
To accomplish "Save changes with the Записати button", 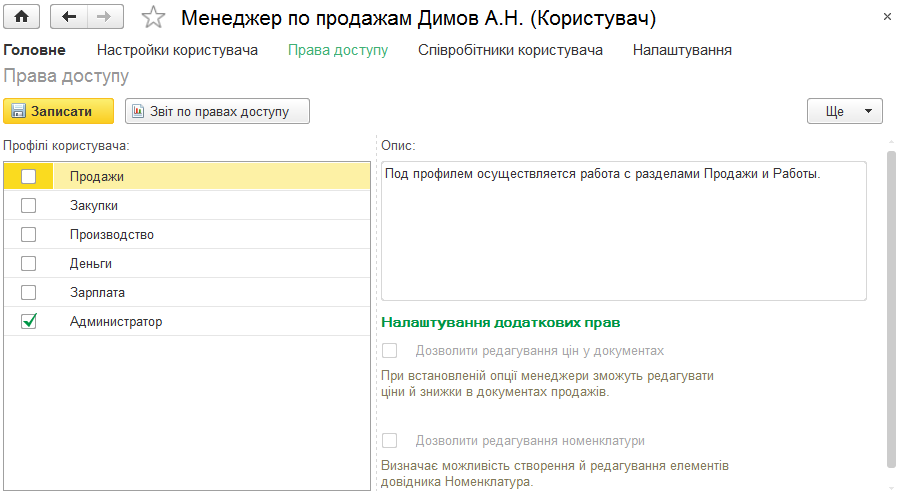I will [x=58, y=111].
